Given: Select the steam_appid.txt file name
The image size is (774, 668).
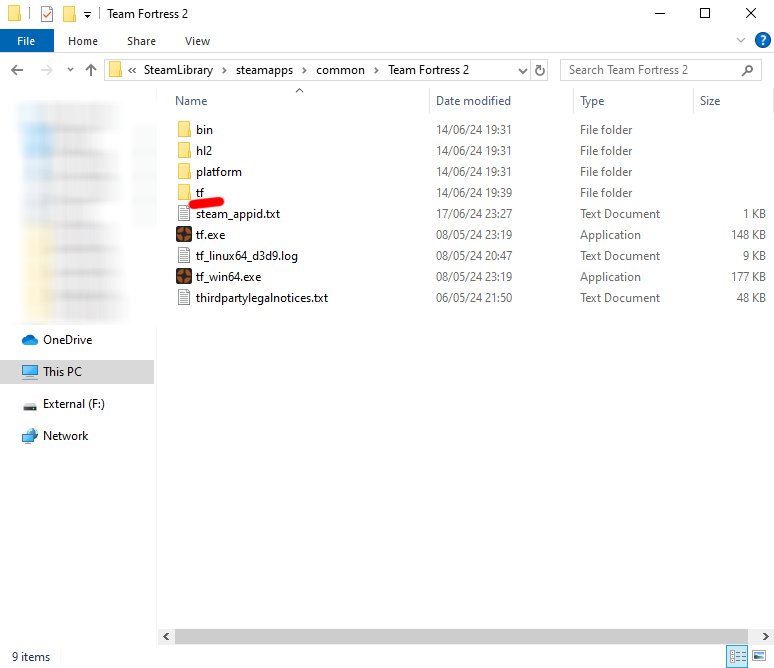Looking at the screenshot, I should point(237,214).
